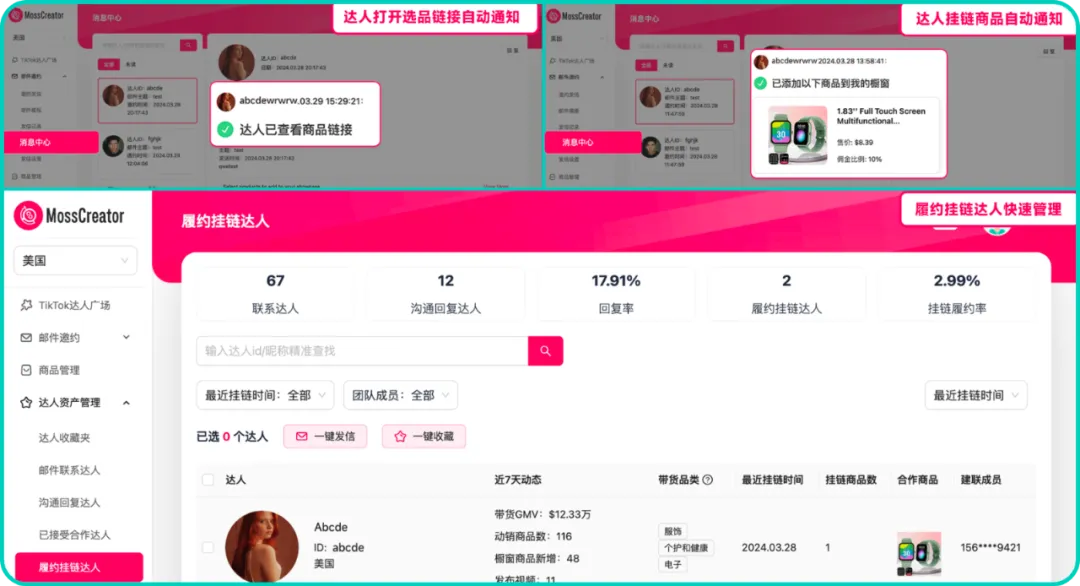The height and width of the screenshot is (586, 1080).
Task: Select 未读 tab in 达人已查看商品链接 window
Action: pos(131,64)
